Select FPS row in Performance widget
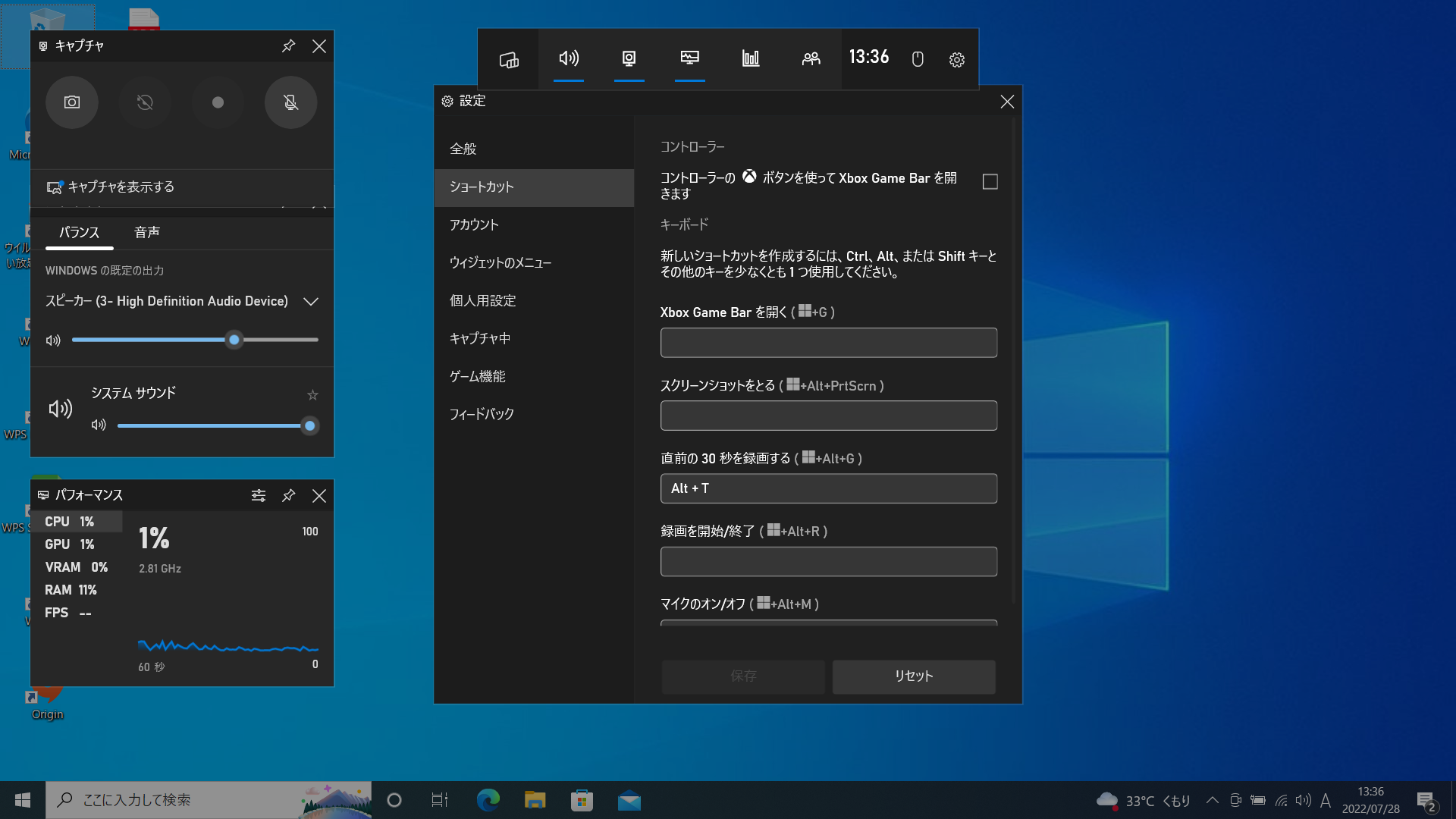 click(76, 613)
